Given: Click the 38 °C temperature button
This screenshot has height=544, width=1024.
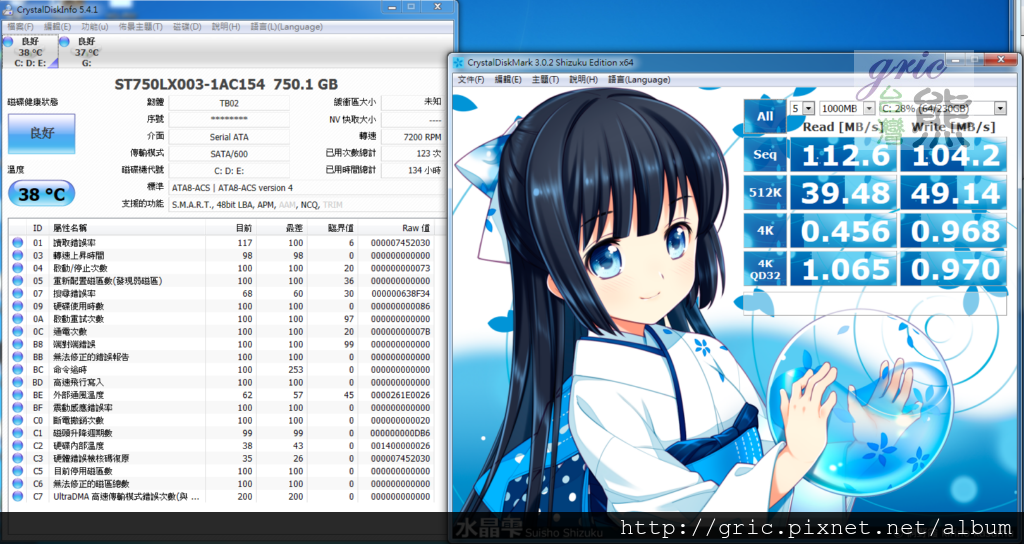Looking at the screenshot, I should [x=42, y=194].
